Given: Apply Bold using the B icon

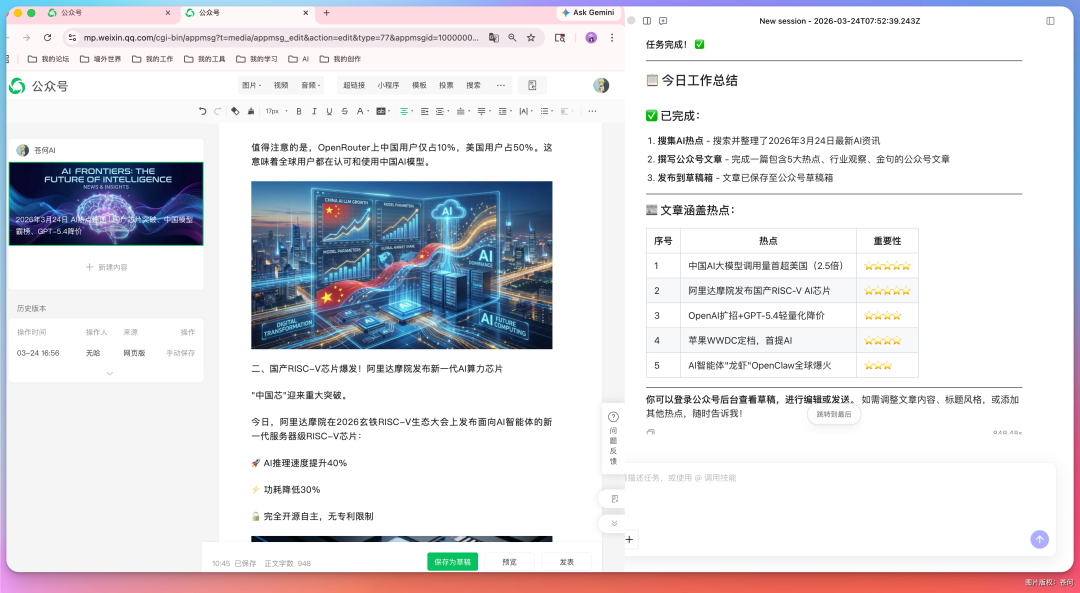Looking at the screenshot, I should pyautogui.click(x=299, y=112).
